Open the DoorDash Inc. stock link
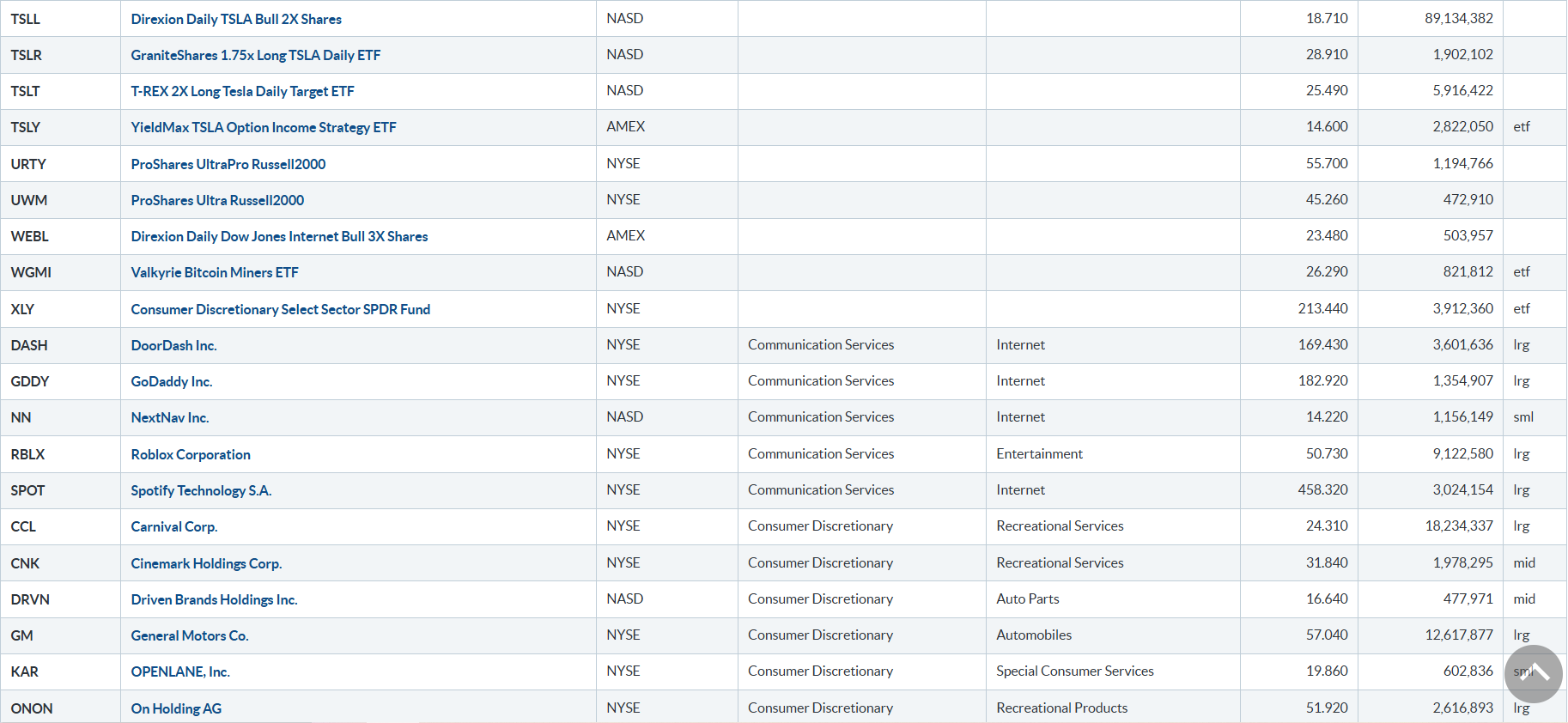Screen dimensions: 1568x723 tap(173, 345)
